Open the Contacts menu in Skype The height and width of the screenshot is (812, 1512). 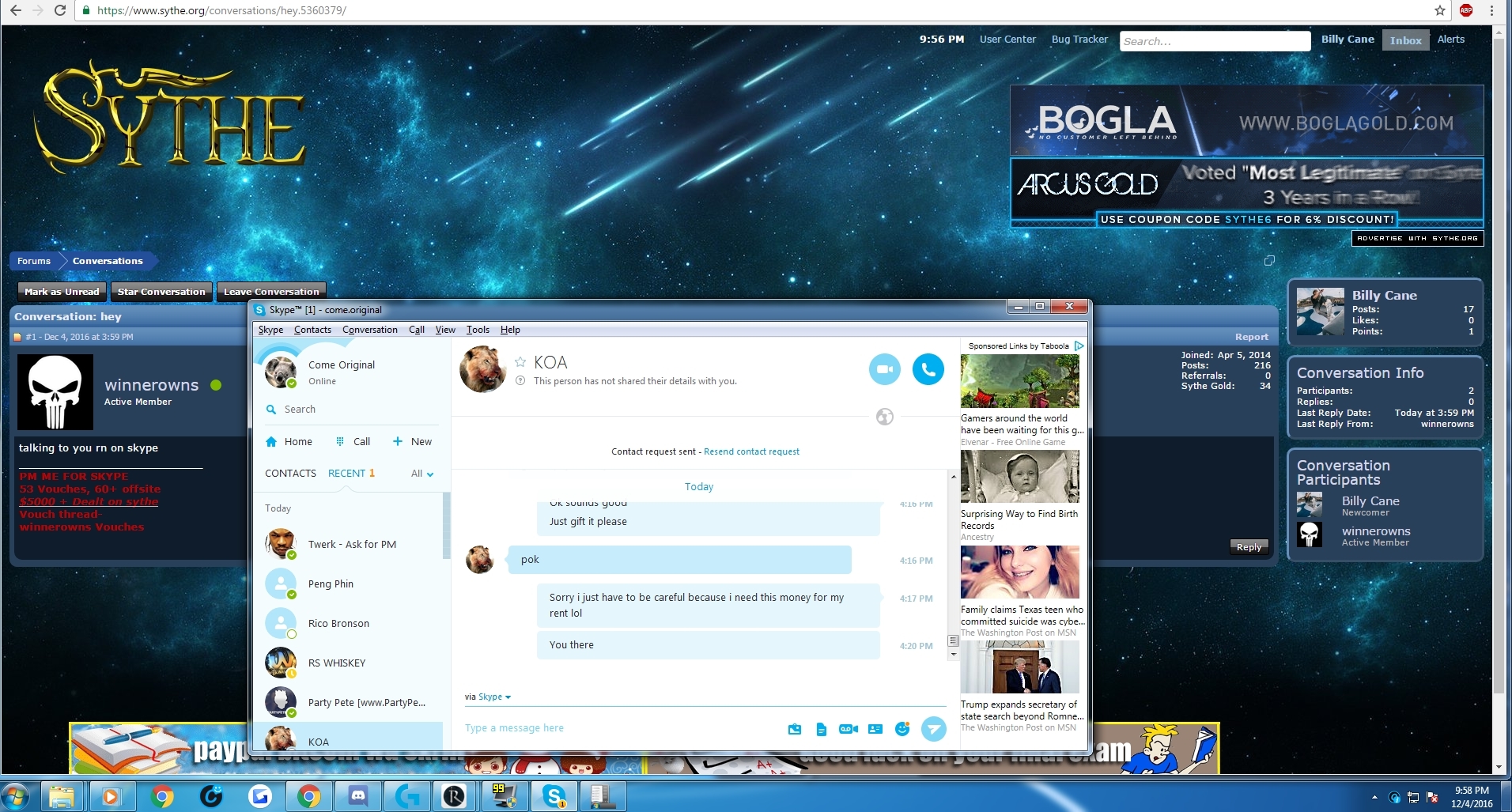coord(312,330)
